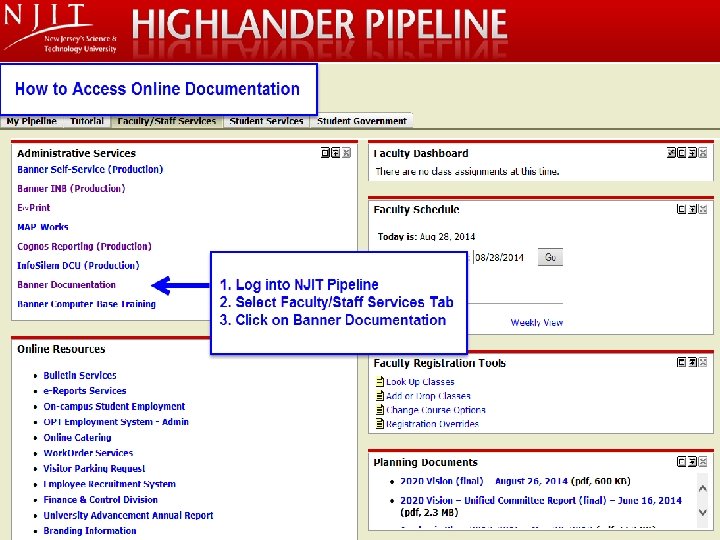Click the document icon beside Add or Drop Classes

pyautogui.click(x=380, y=396)
